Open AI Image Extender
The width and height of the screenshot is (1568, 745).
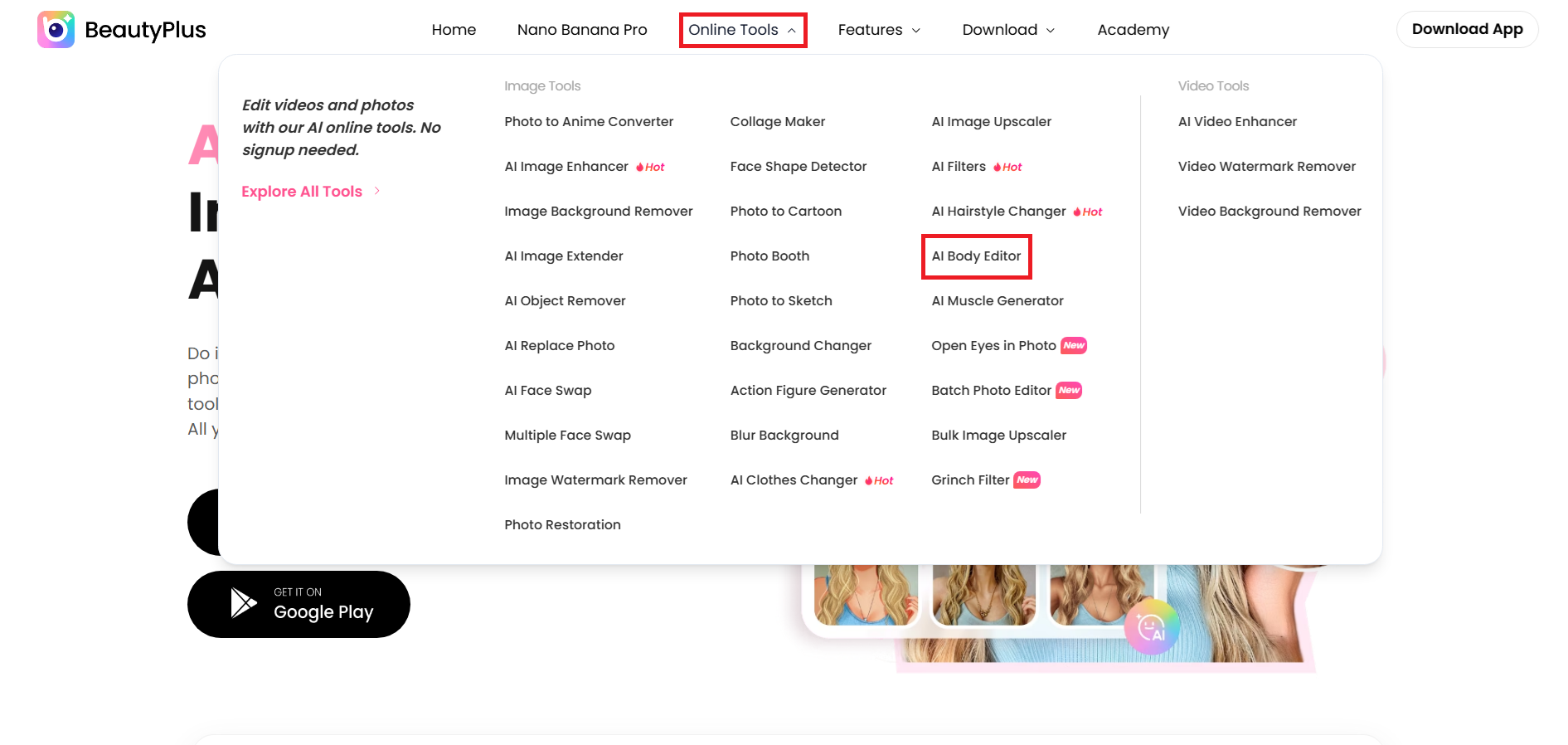tap(564, 256)
